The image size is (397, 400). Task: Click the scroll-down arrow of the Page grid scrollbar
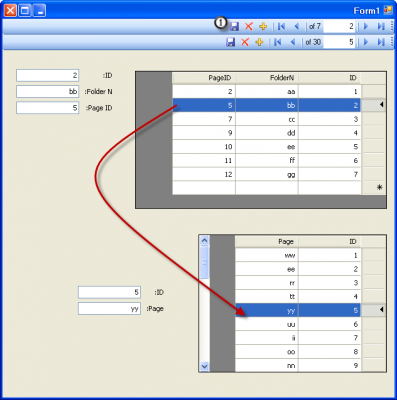tap(204, 366)
